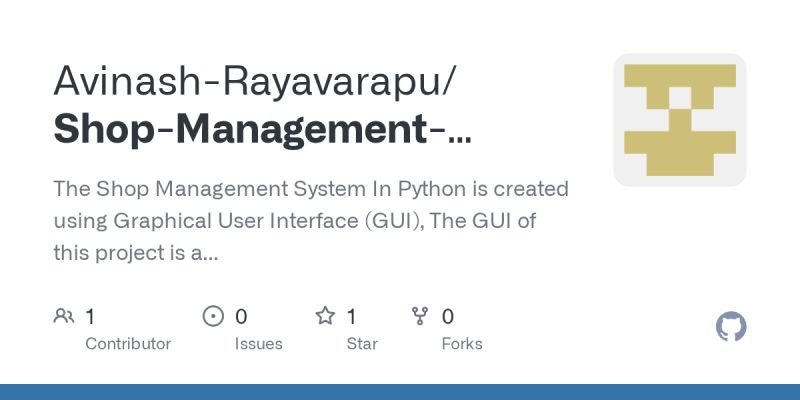Image resolution: width=800 pixels, height=400 pixels.
Task: Open the gold identicon avatar image
Action: [680, 120]
